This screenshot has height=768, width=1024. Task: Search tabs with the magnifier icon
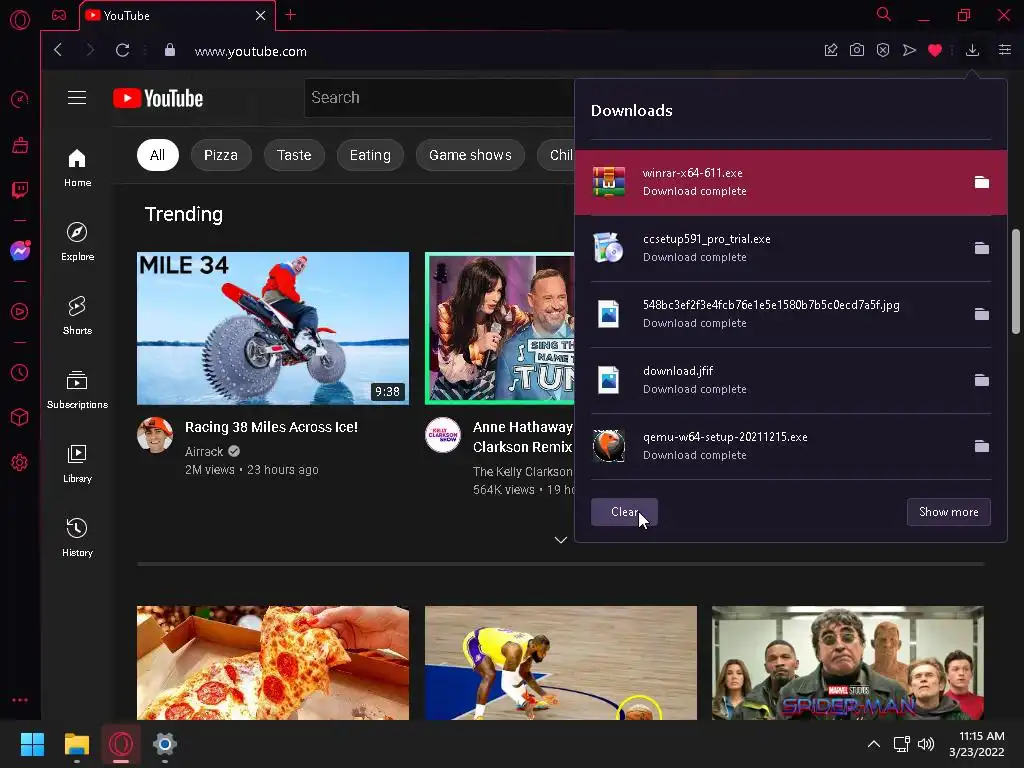(x=884, y=14)
